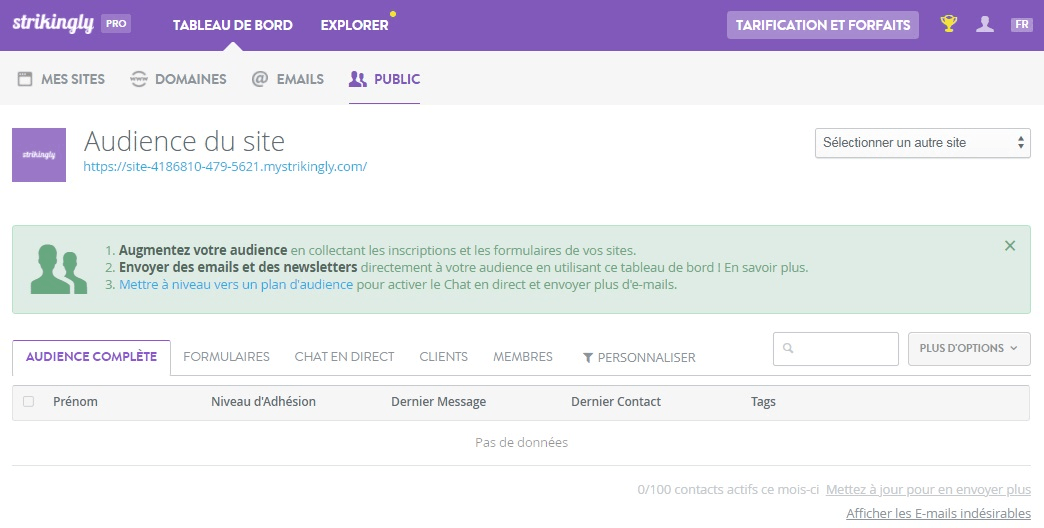The width and height of the screenshot is (1044, 528).
Task: Click the purple strikingly site thumbnail
Action: pos(39,155)
